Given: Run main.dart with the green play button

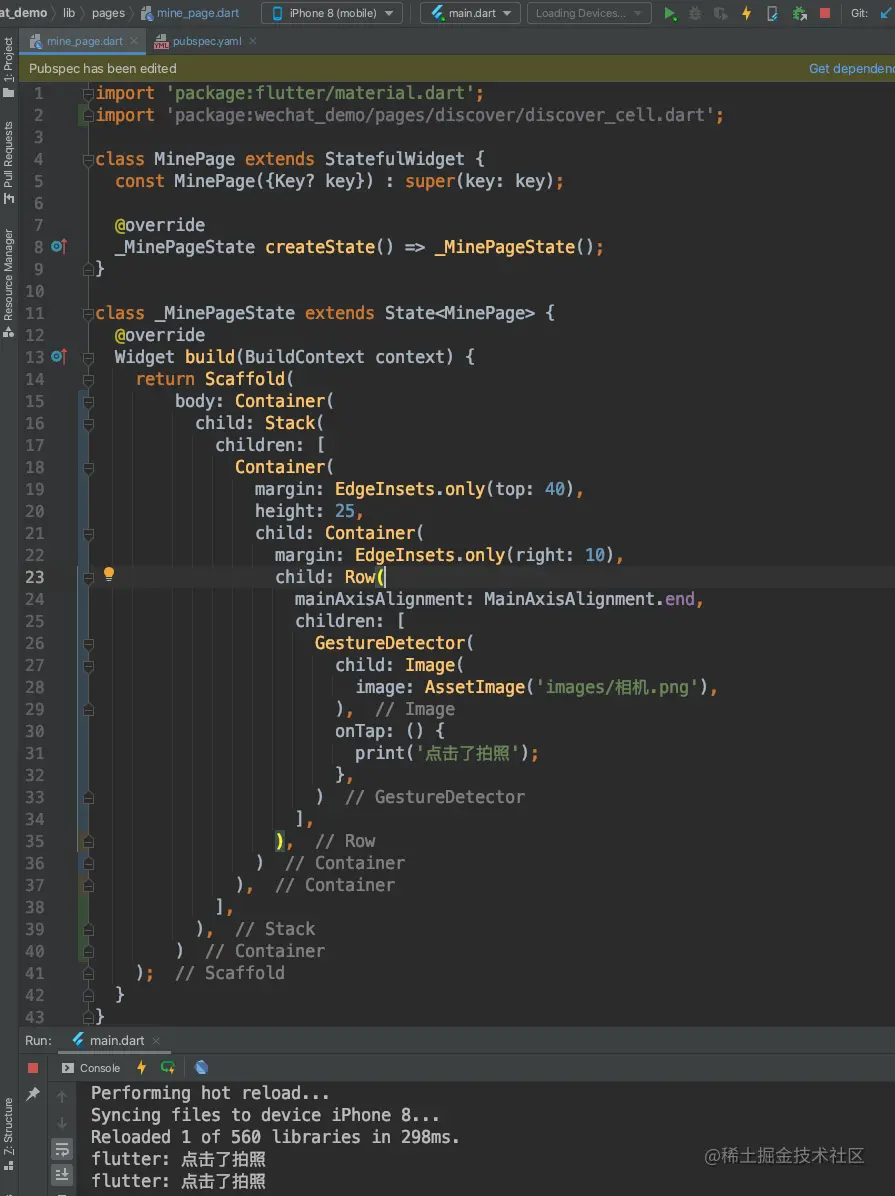Looking at the screenshot, I should pos(670,13).
